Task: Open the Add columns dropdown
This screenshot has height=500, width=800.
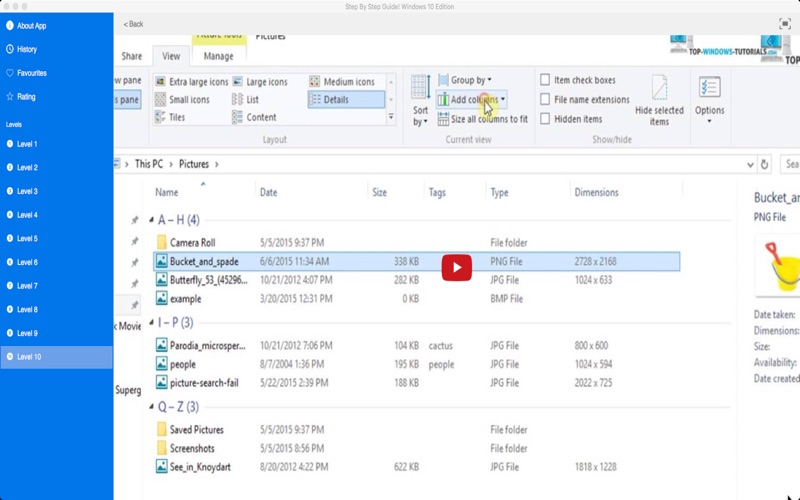Action: pos(471,99)
